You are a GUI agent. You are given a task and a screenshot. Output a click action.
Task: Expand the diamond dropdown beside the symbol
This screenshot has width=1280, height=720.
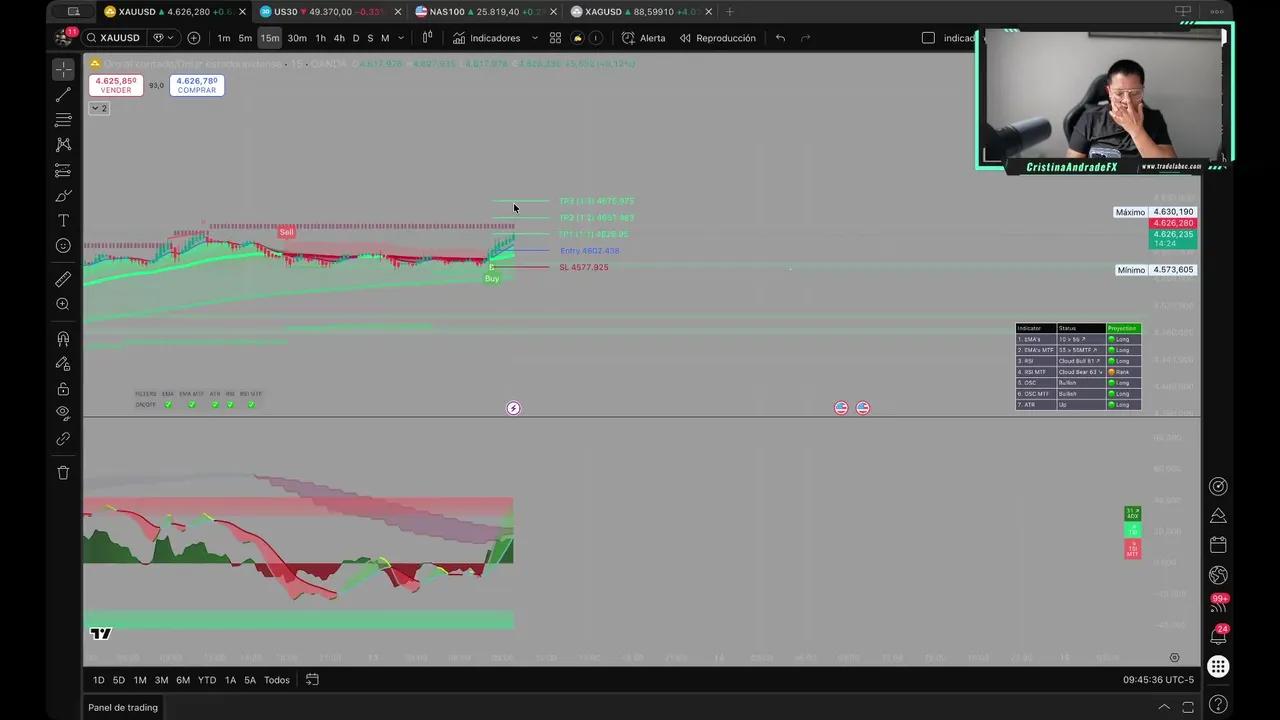pyautogui.click(x=162, y=38)
